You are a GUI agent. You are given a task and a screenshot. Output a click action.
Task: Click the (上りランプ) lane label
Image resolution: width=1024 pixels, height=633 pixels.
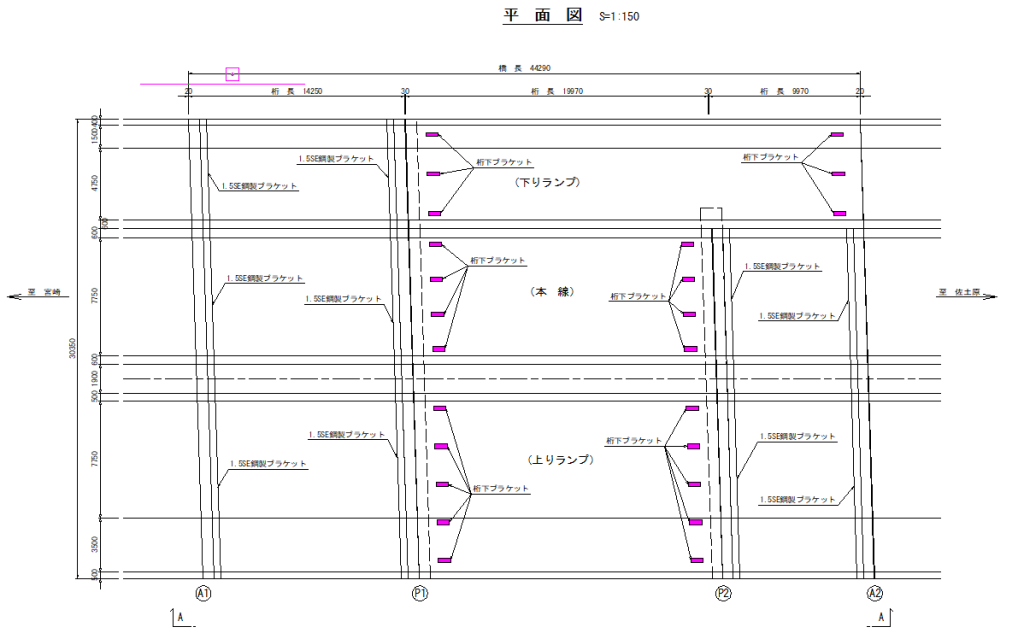[561, 460]
